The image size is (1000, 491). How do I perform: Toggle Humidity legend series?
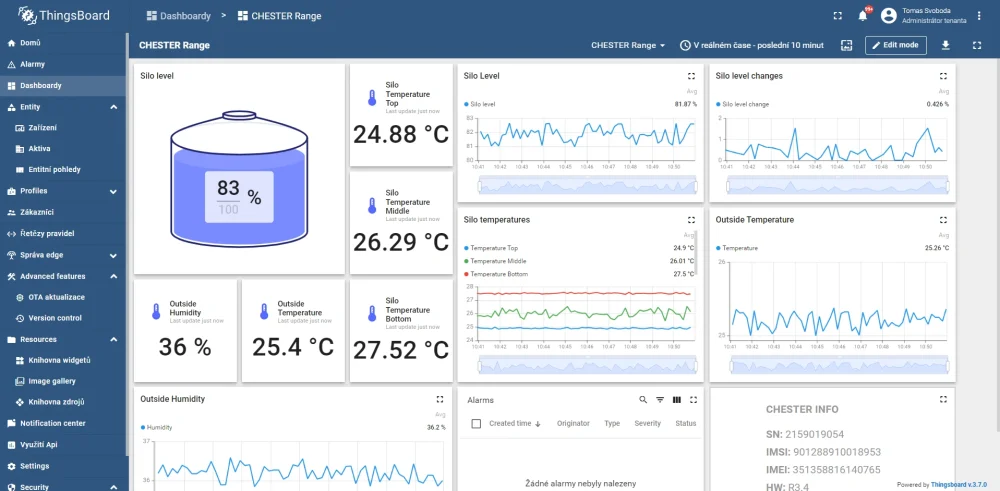(156, 427)
